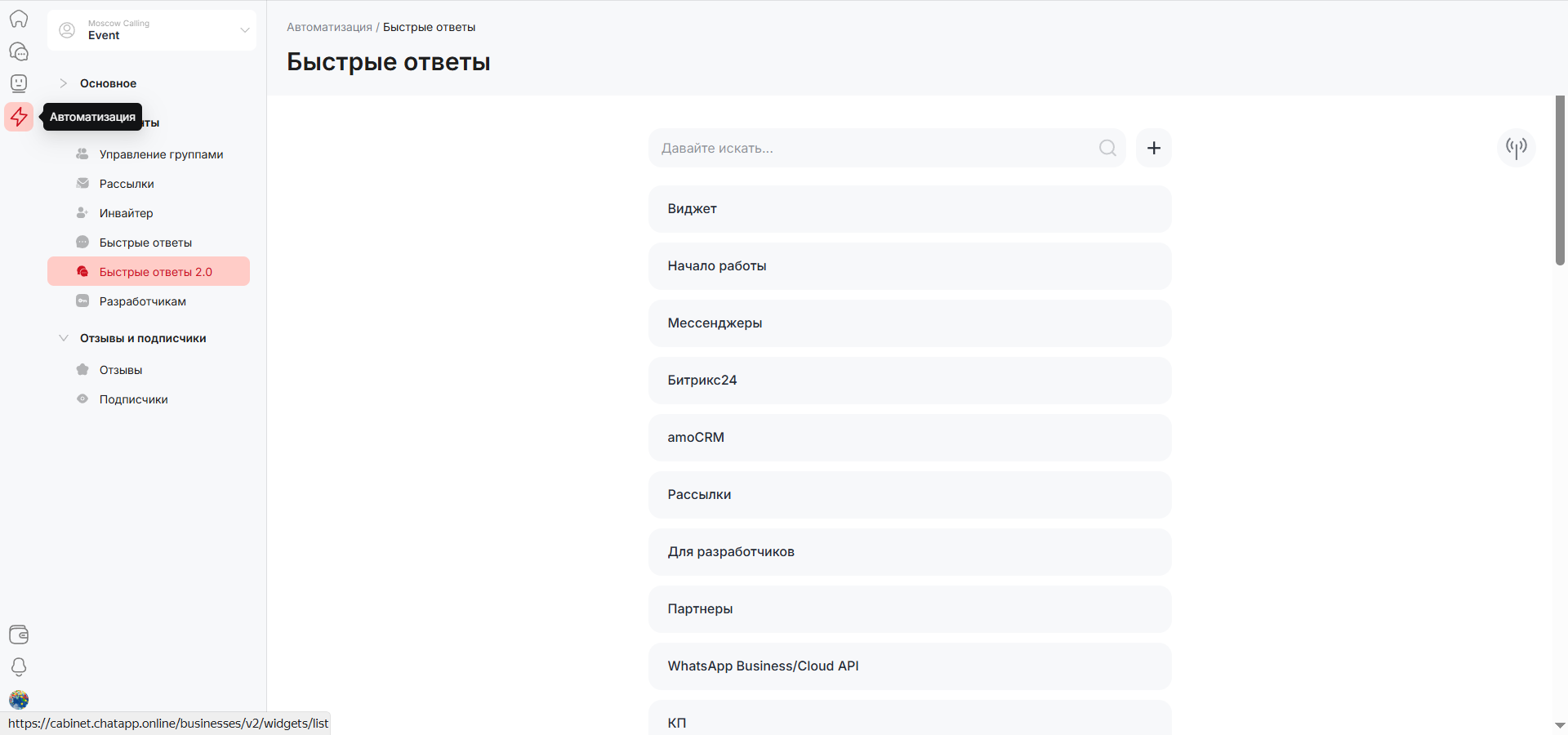Image resolution: width=1568 pixels, height=735 pixels.
Task: Click the search magnifier icon
Action: (1107, 148)
